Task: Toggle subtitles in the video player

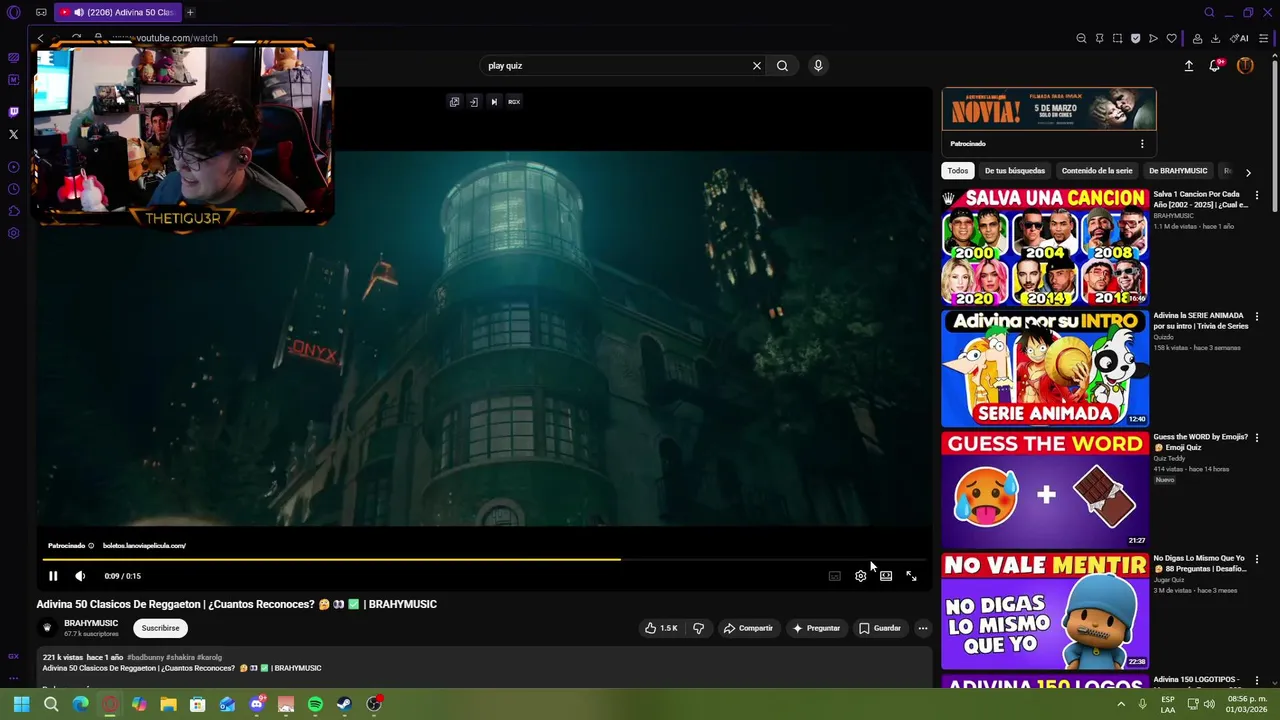Action: point(835,576)
